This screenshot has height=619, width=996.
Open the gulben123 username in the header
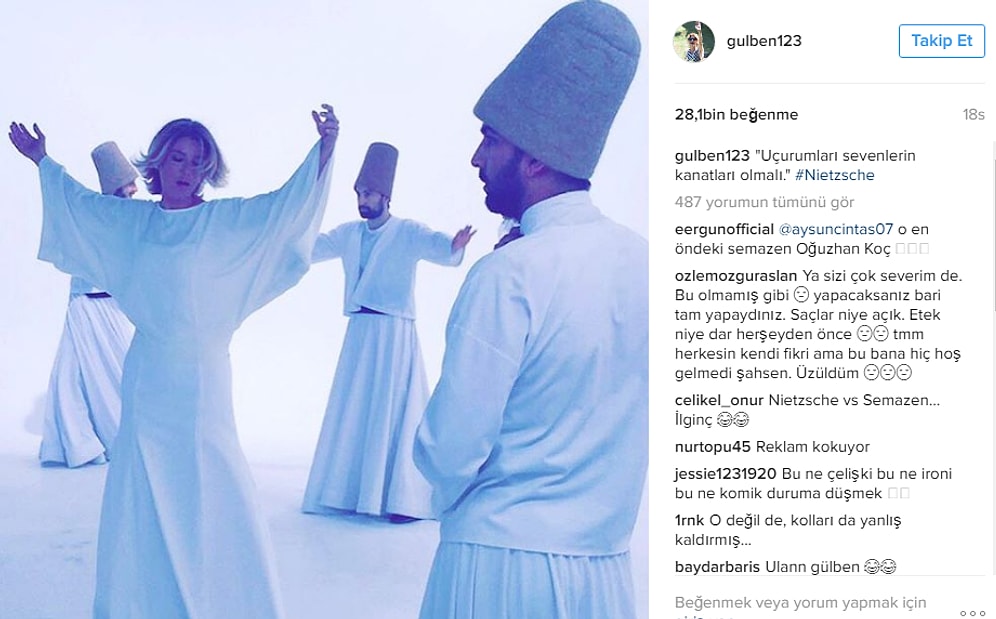[x=764, y=41]
